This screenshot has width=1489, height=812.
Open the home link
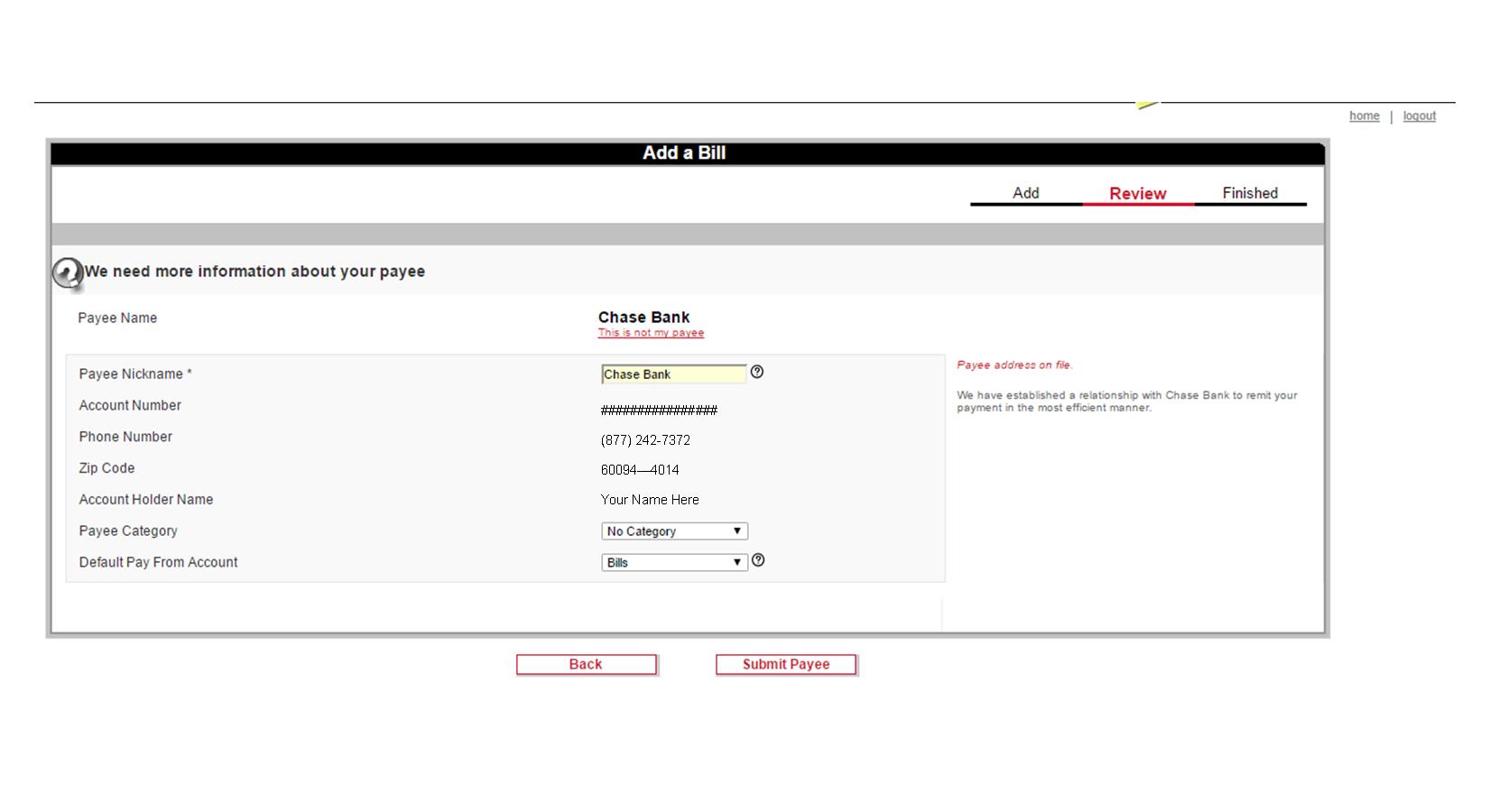click(1364, 115)
